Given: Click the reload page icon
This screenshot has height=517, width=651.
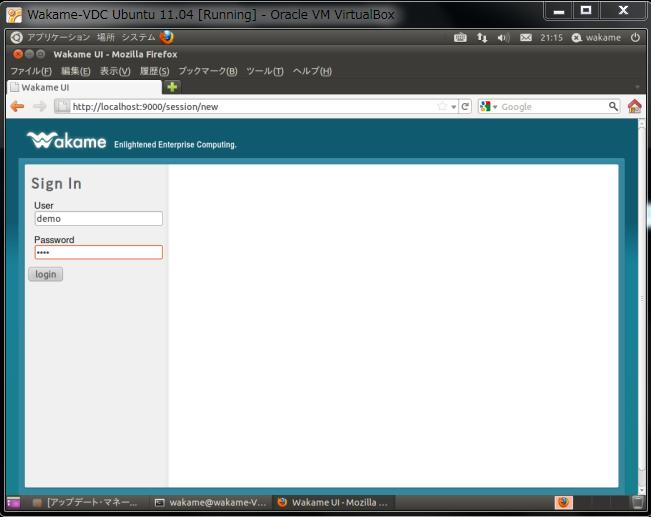Looking at the screenshot, I should (465, 106).
